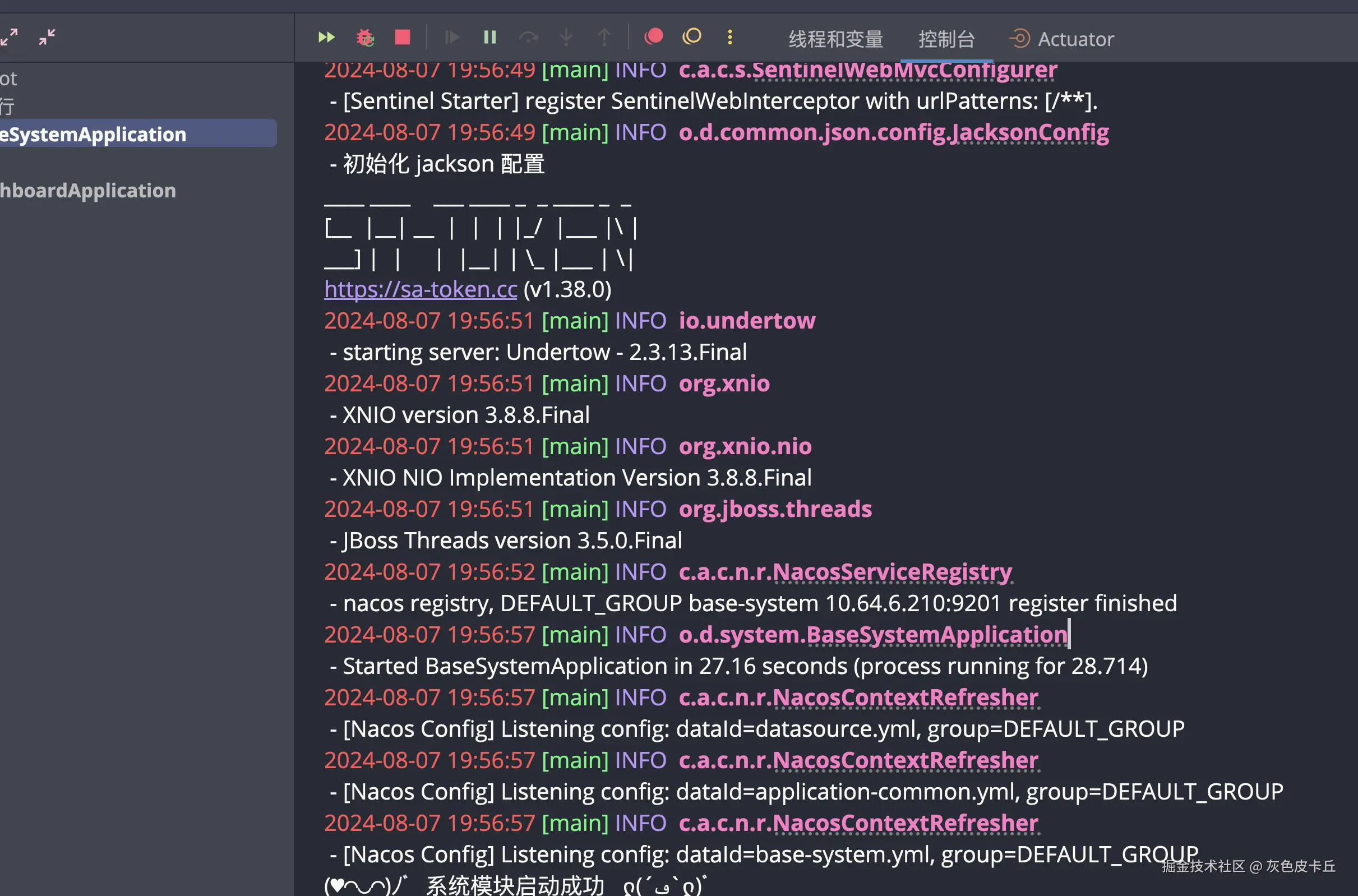Click the BaseSystemApplication class link in console
Image resolution: width=1358 pixels, height=896 pixels.
[x=871, y=634]
